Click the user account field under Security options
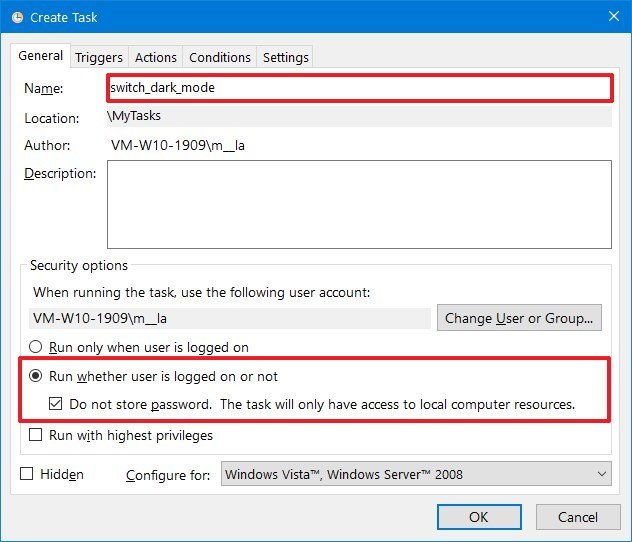 tap(230, 318)
